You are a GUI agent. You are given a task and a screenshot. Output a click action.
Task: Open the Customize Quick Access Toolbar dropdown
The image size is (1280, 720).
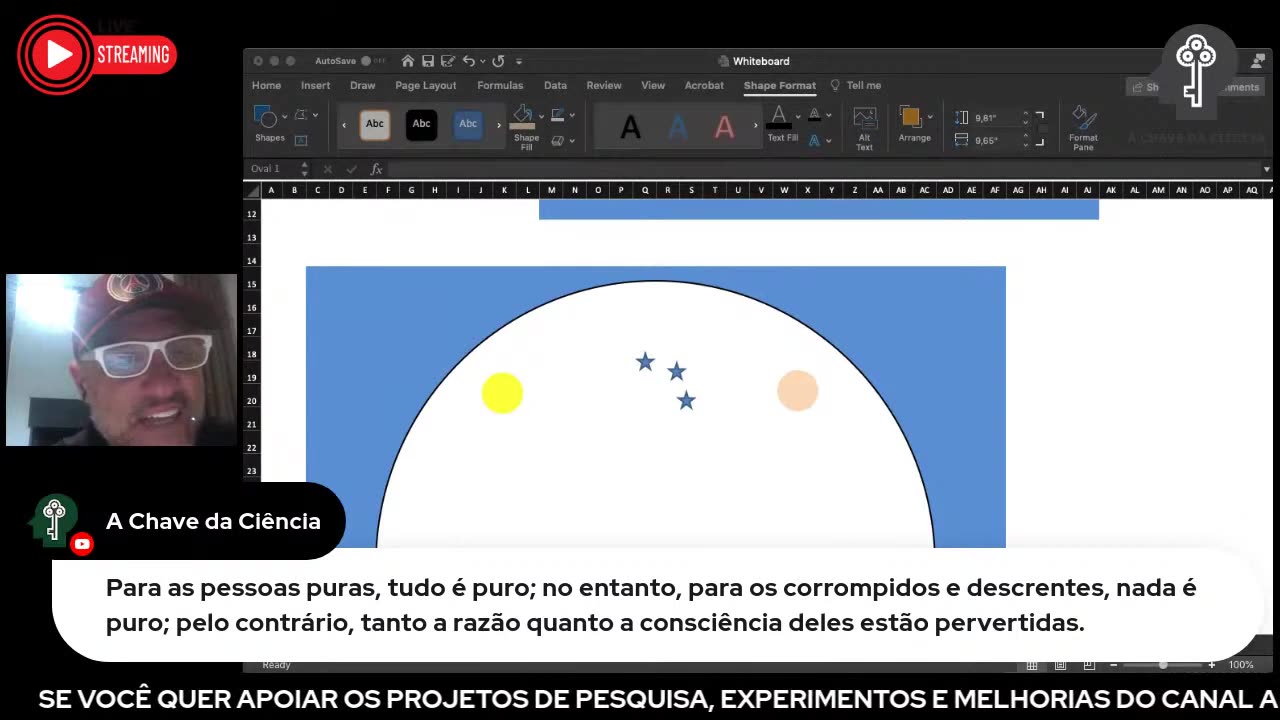tap(519, 61)
